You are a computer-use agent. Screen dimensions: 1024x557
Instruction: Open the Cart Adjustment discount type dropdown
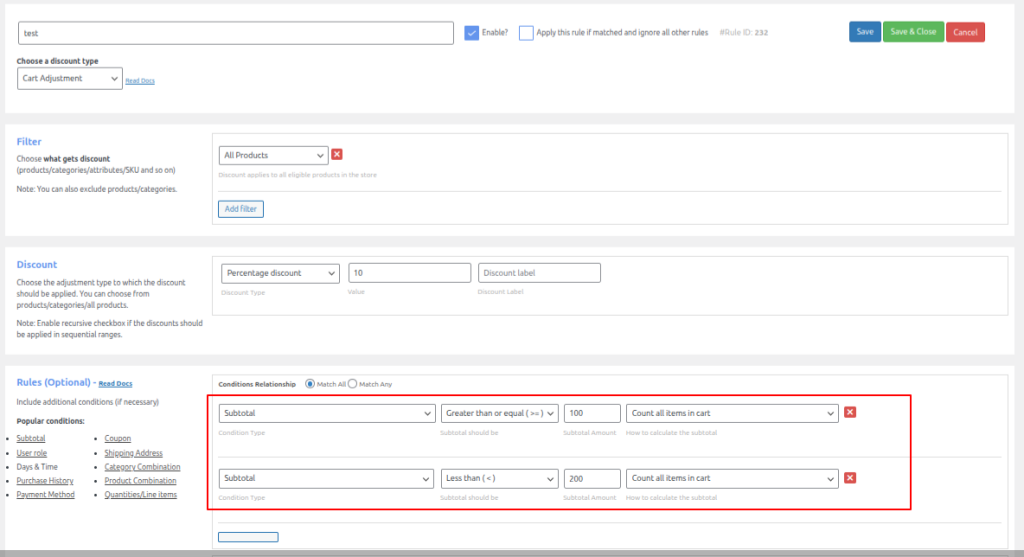coord(69,78)
